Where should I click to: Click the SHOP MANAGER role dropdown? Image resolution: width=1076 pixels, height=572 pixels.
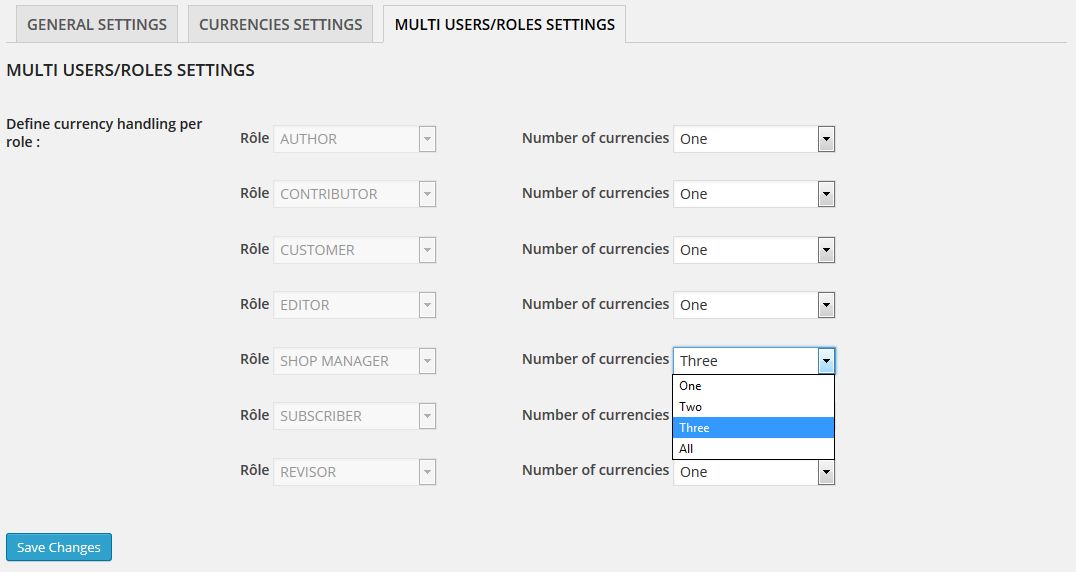(x=355, y=361)
